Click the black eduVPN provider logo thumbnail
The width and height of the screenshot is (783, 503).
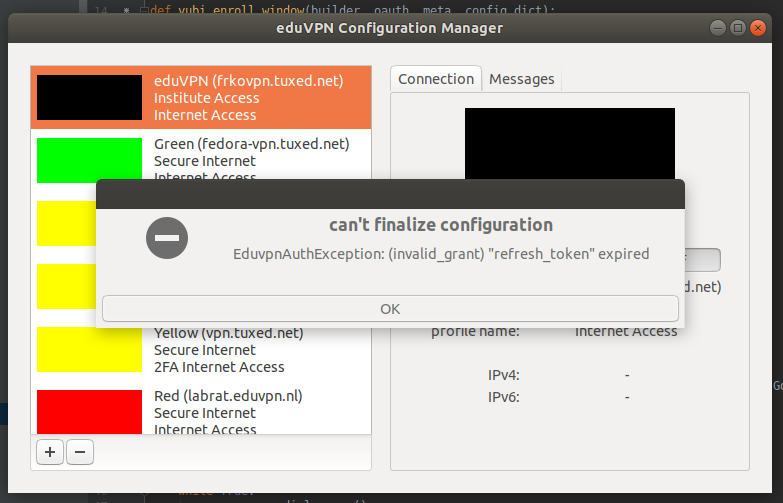[x=89, y=97]
